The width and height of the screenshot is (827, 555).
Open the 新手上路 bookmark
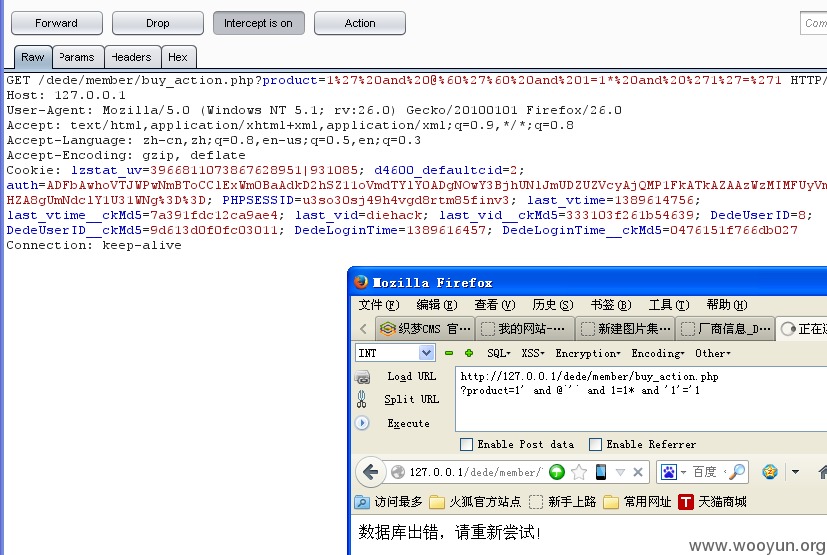(562, 502)
